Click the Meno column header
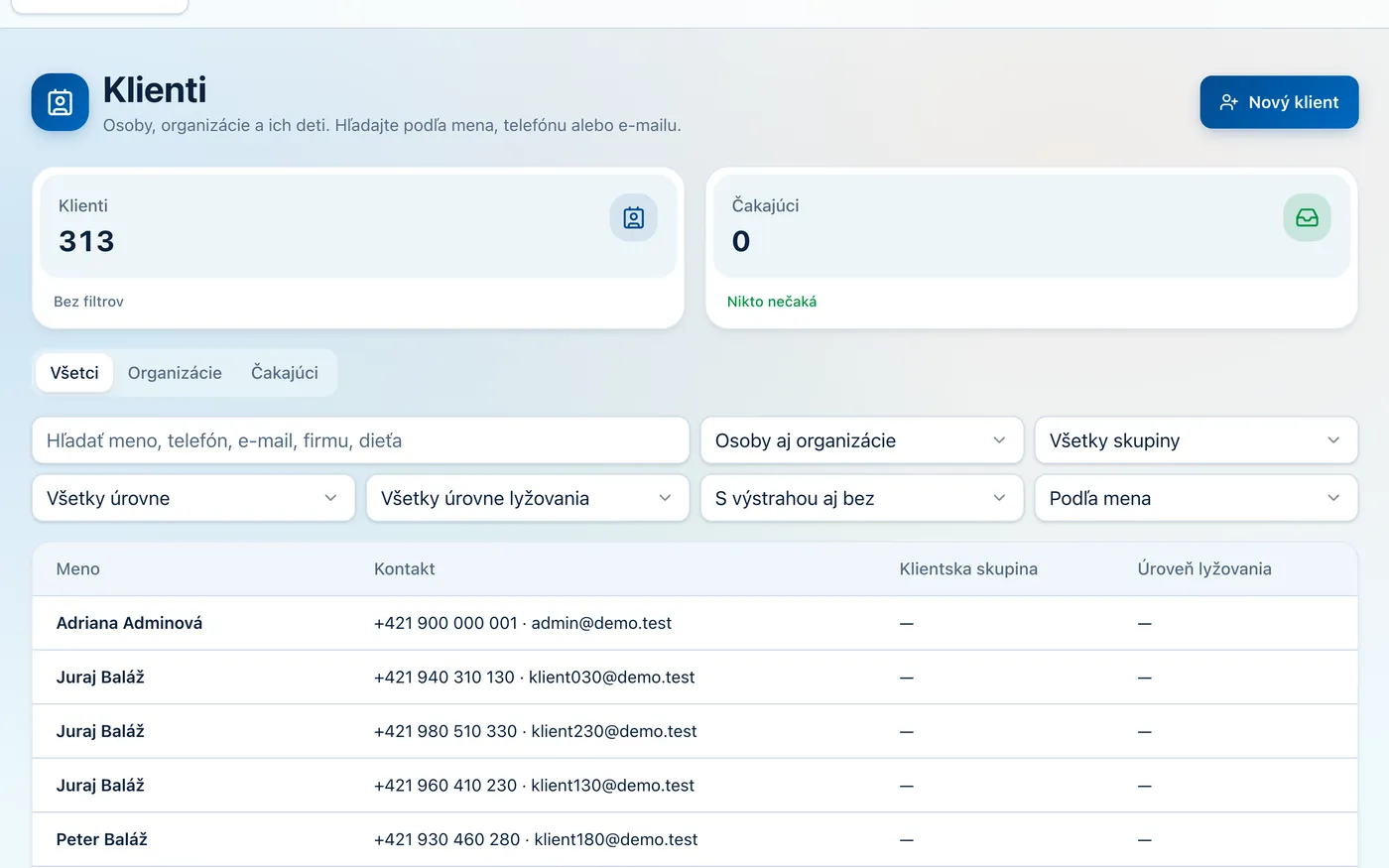The image size is (1389, 868). click(x=78, y=569)
